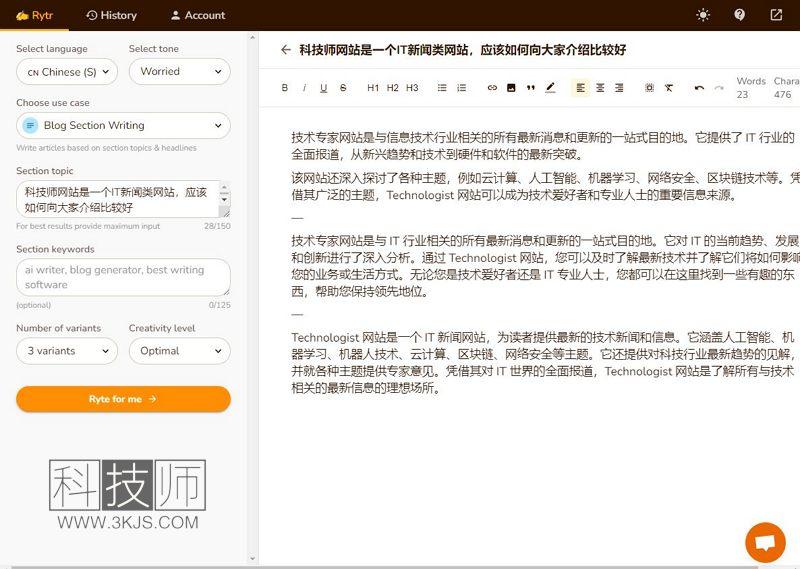Go back using the arrow beside title
Image resolution: width=800 pixels, height=569 pixels.
click(x=286, y=50)
